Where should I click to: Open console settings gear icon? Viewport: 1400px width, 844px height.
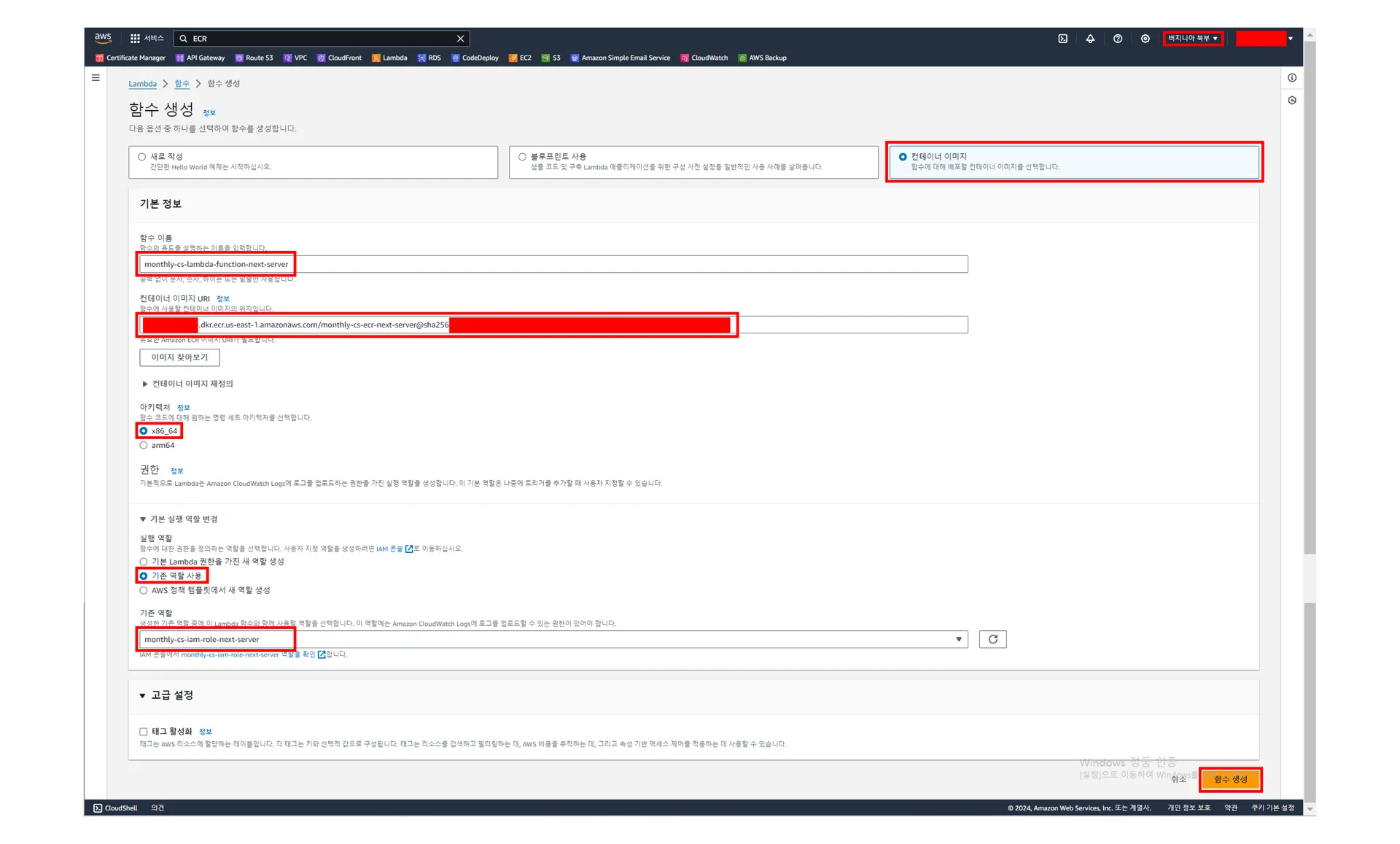[1145, 39]
